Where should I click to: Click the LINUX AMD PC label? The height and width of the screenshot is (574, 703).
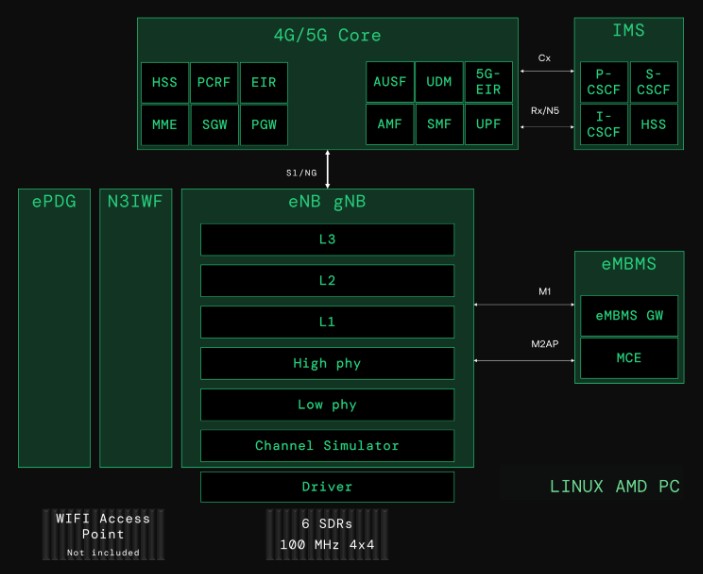[x=615, y=487]
